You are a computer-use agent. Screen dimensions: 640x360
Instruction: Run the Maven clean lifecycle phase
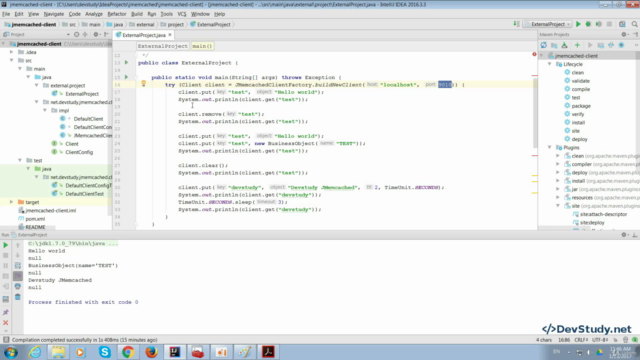point(578,72)
